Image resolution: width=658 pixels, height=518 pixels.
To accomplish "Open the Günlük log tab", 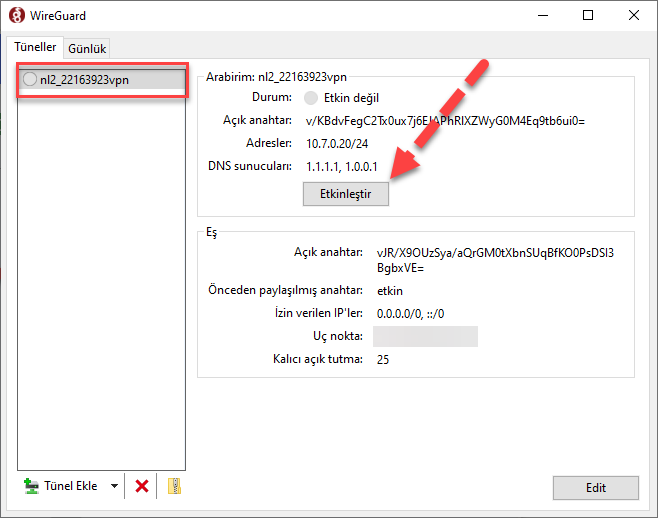I will tap(87, 49).
